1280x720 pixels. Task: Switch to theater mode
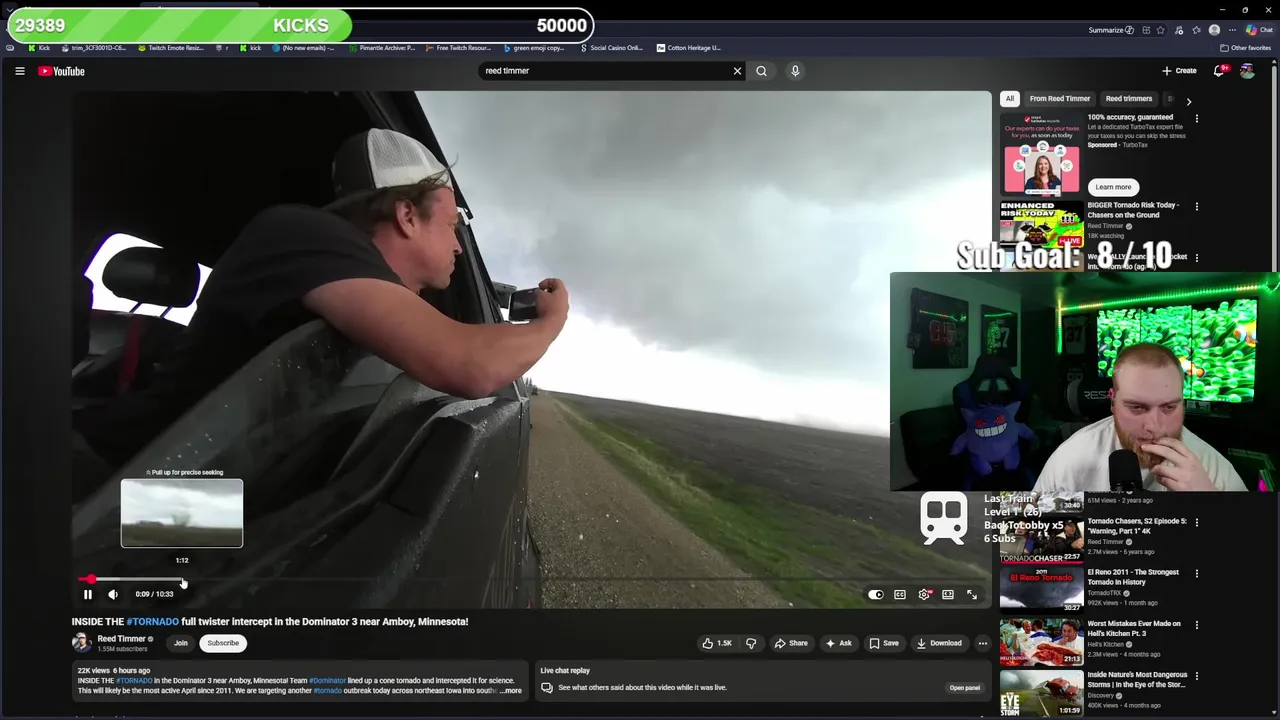pos(948,594)
